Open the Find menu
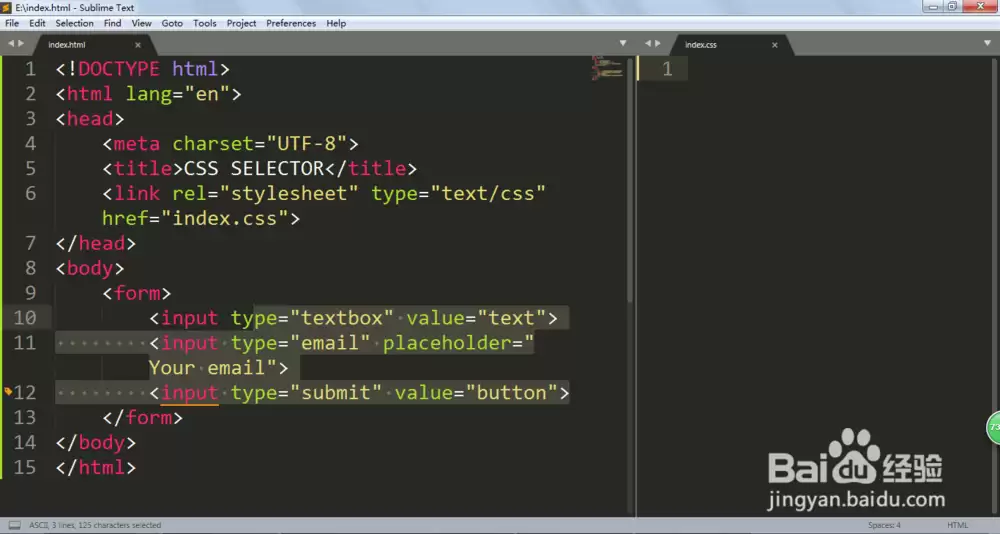This screenshot has width=1000, height=534. [x=112, y=23]
